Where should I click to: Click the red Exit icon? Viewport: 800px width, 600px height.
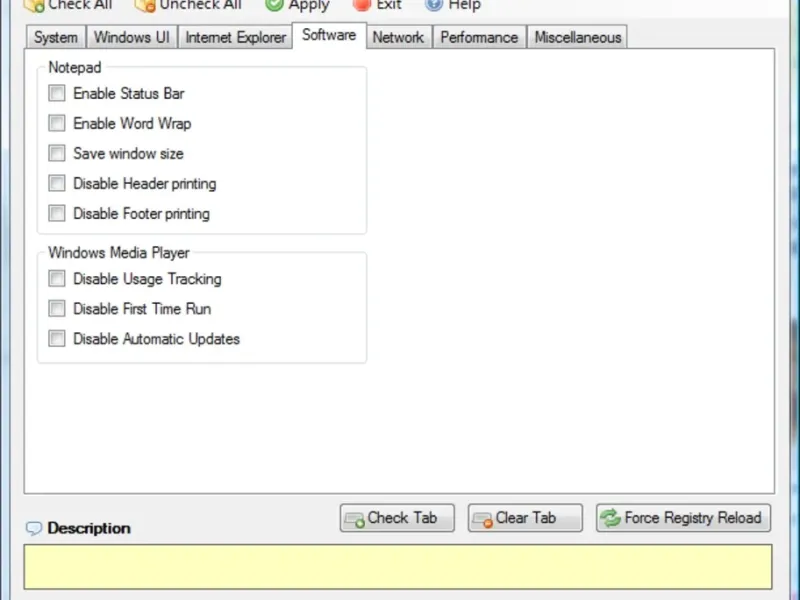[362, 5]
